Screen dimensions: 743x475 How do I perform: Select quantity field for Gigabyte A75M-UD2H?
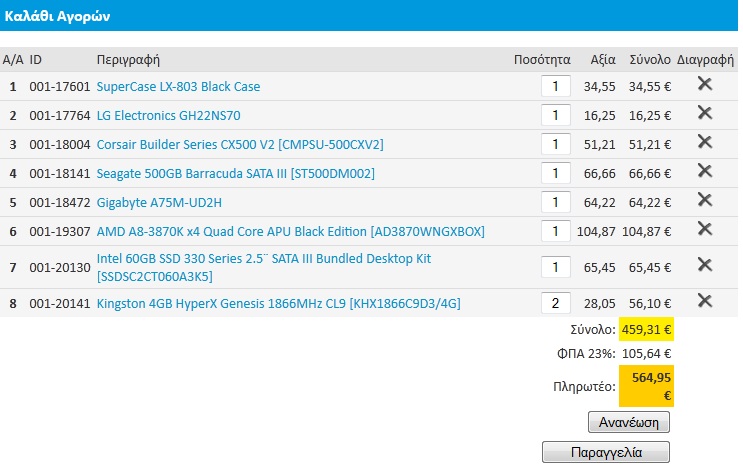555,202
